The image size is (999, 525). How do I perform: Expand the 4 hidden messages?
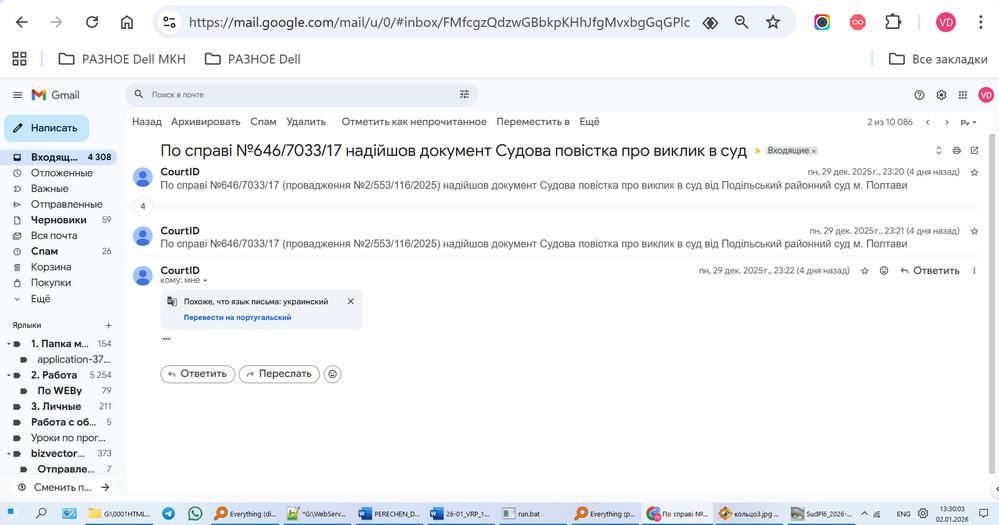[x=143, y=206]
